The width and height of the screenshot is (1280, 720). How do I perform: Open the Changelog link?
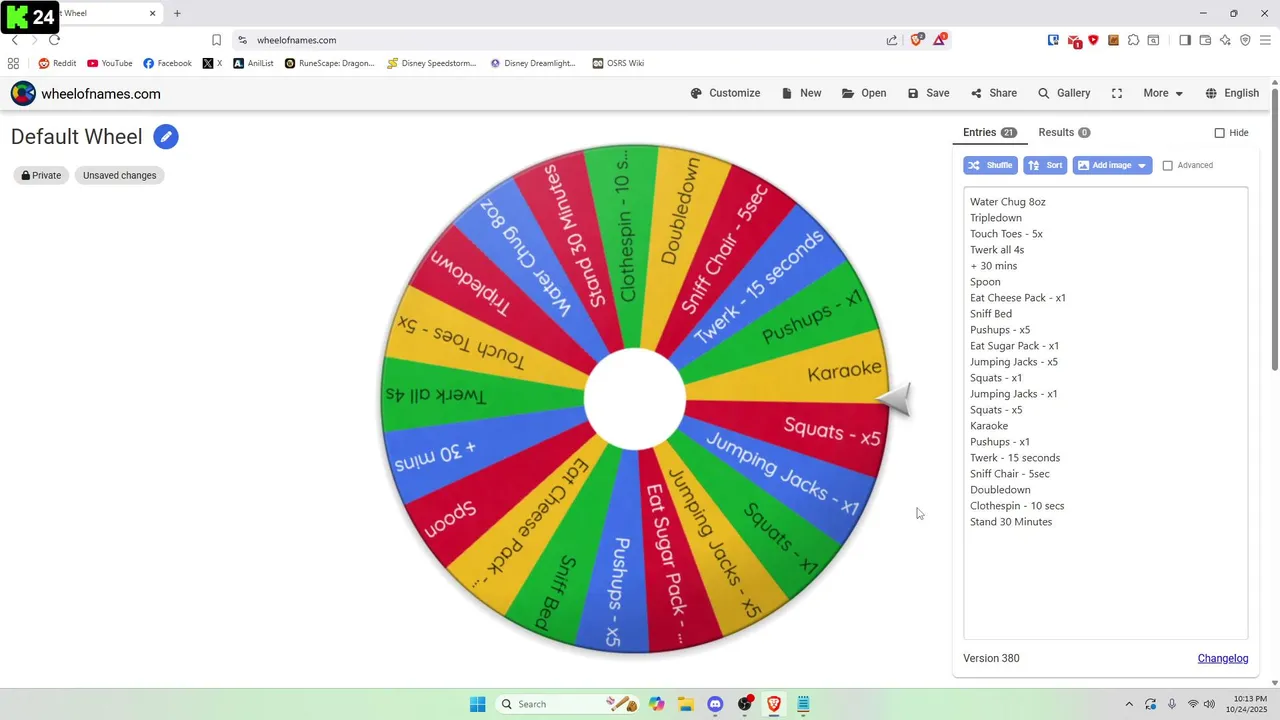[1223, 658]
